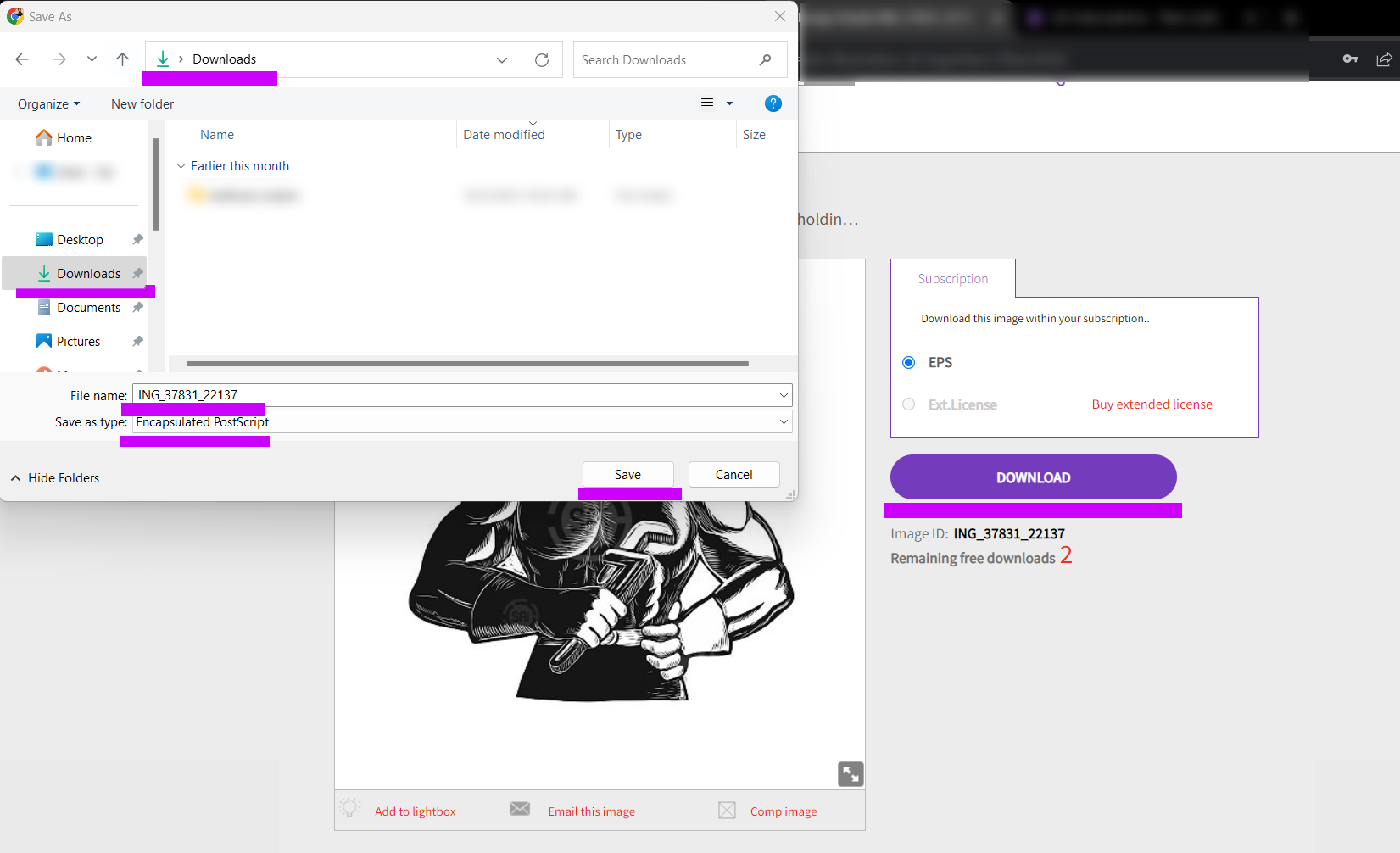
Task: Expand the File name dropdown arrow
Action: [784, 395]
